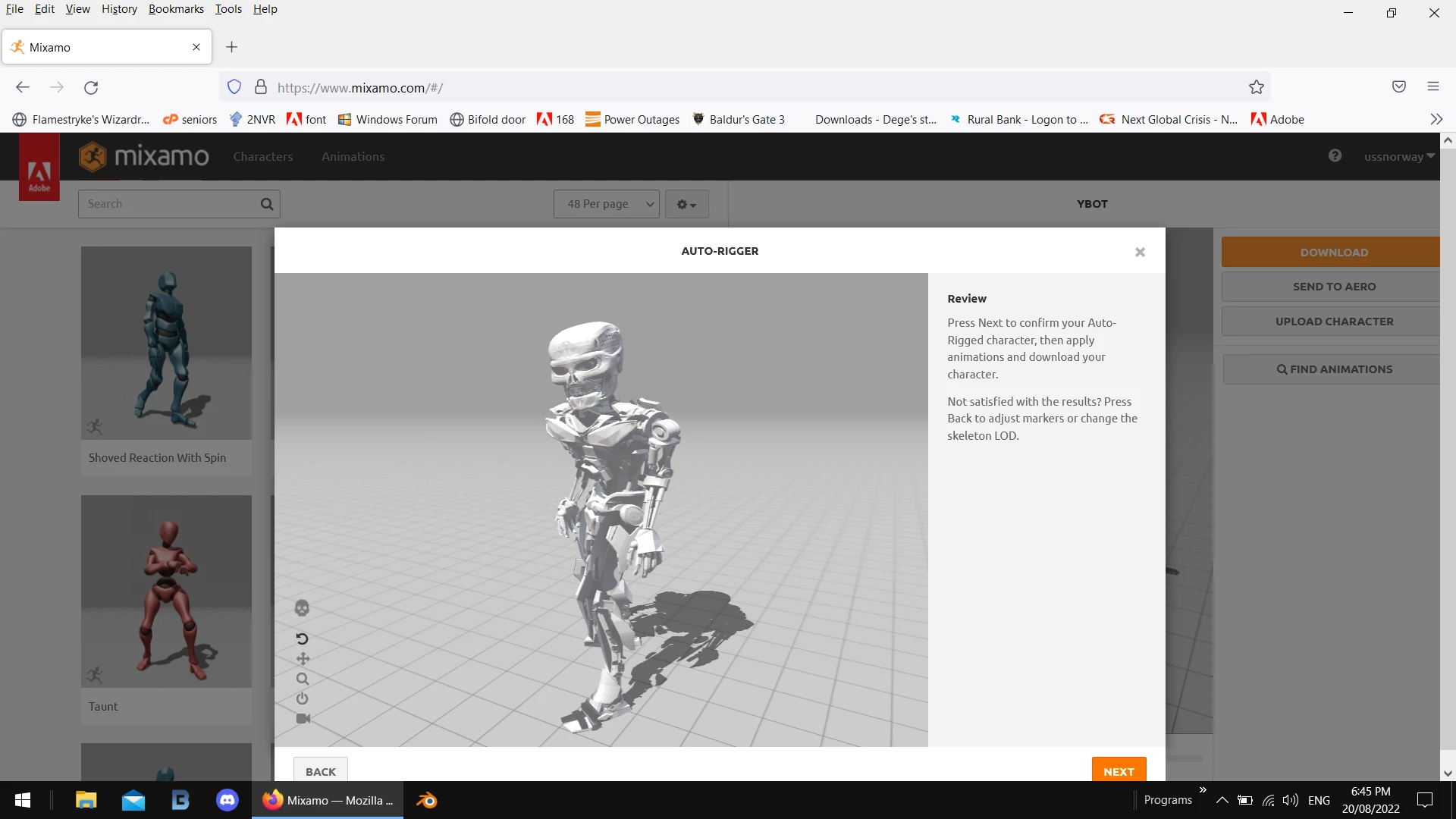1456x819 pixels.
Task: Click the page's vertical scrollbar
Action: pos(1448,455)
